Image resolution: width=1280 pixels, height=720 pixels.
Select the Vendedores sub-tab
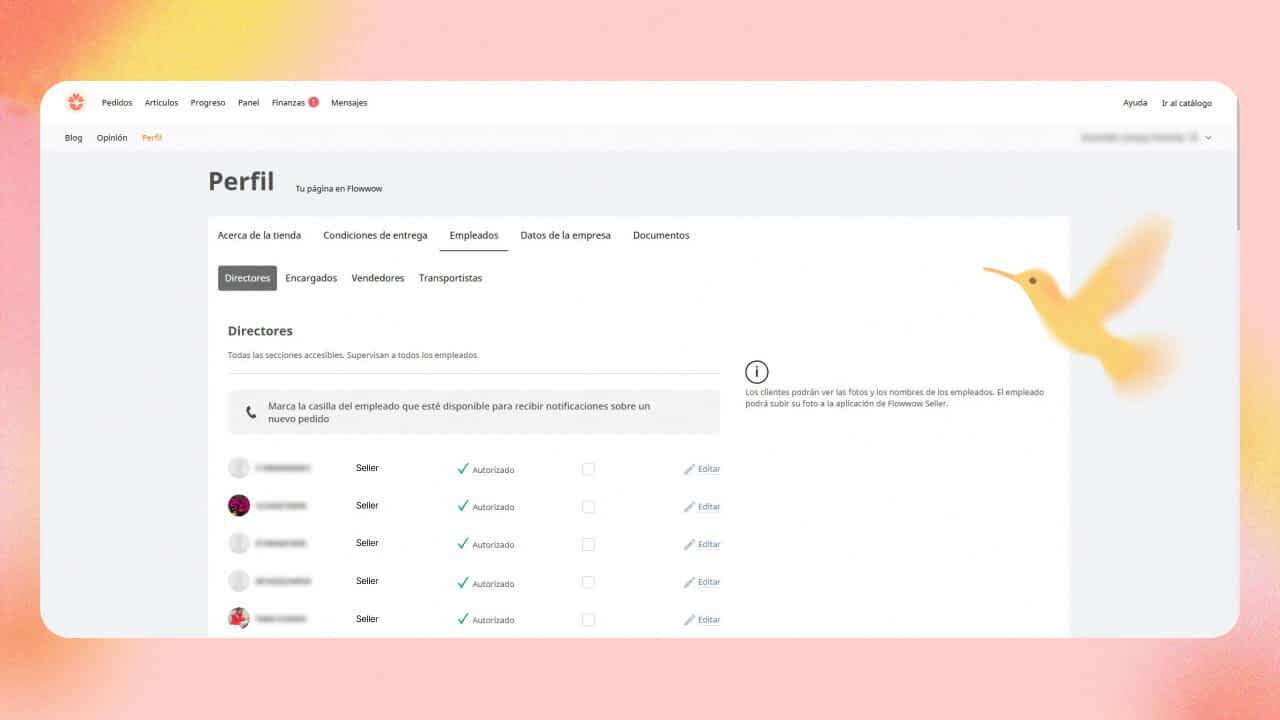click(378, 278)
